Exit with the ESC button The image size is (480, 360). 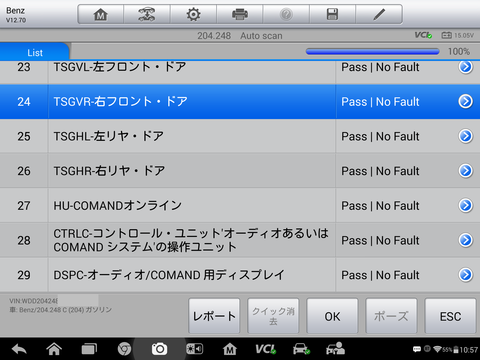(x=450, y=316)
